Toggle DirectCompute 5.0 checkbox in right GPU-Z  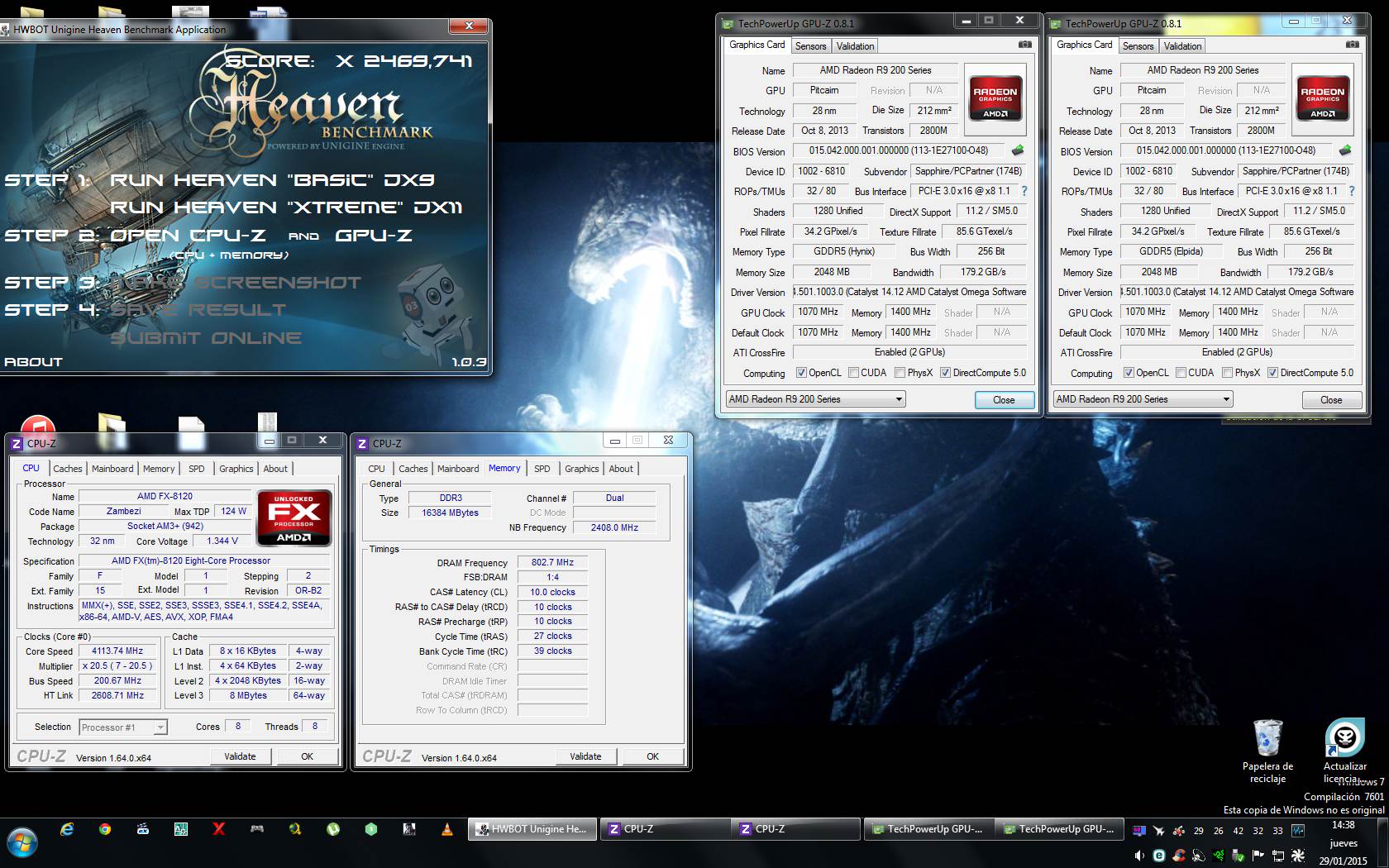[x=1272, y=373]
